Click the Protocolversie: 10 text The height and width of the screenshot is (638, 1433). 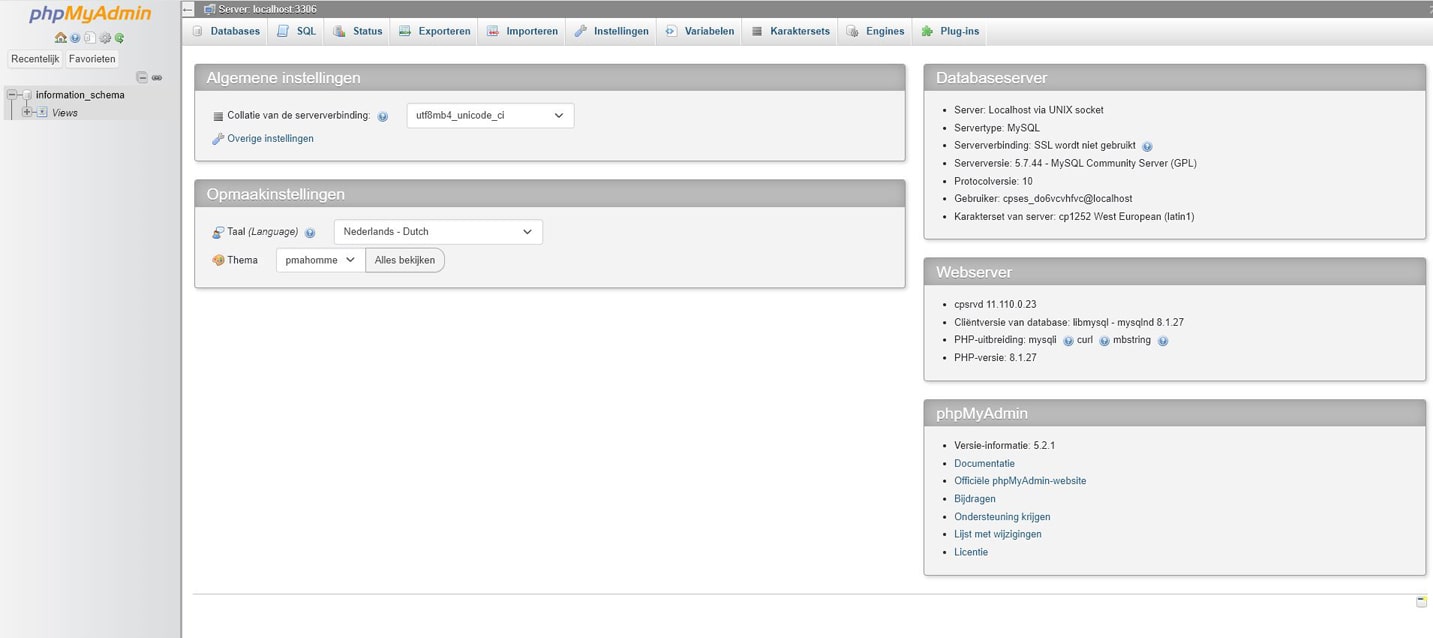tap(993, 181)
